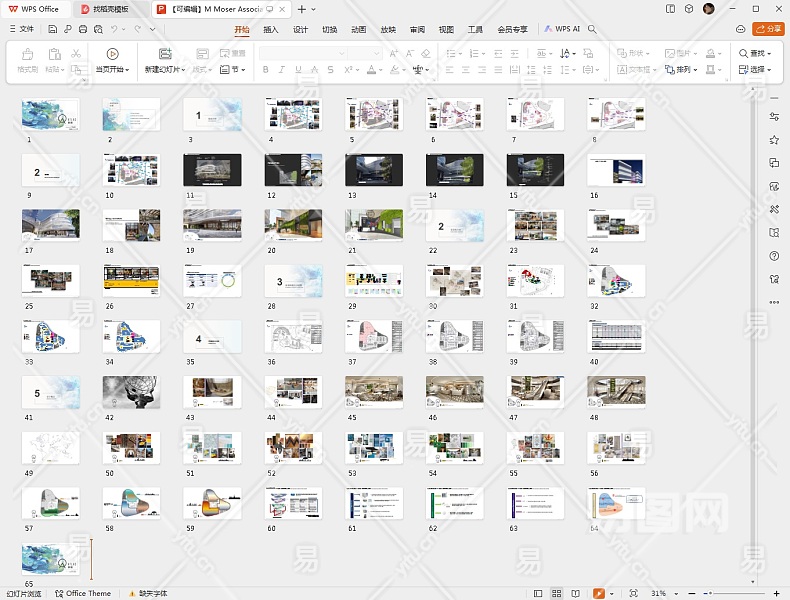This screenshot has width=790, height=600.
Task: Click the missing fonts warning icon
Action: (x=131, y=593)
